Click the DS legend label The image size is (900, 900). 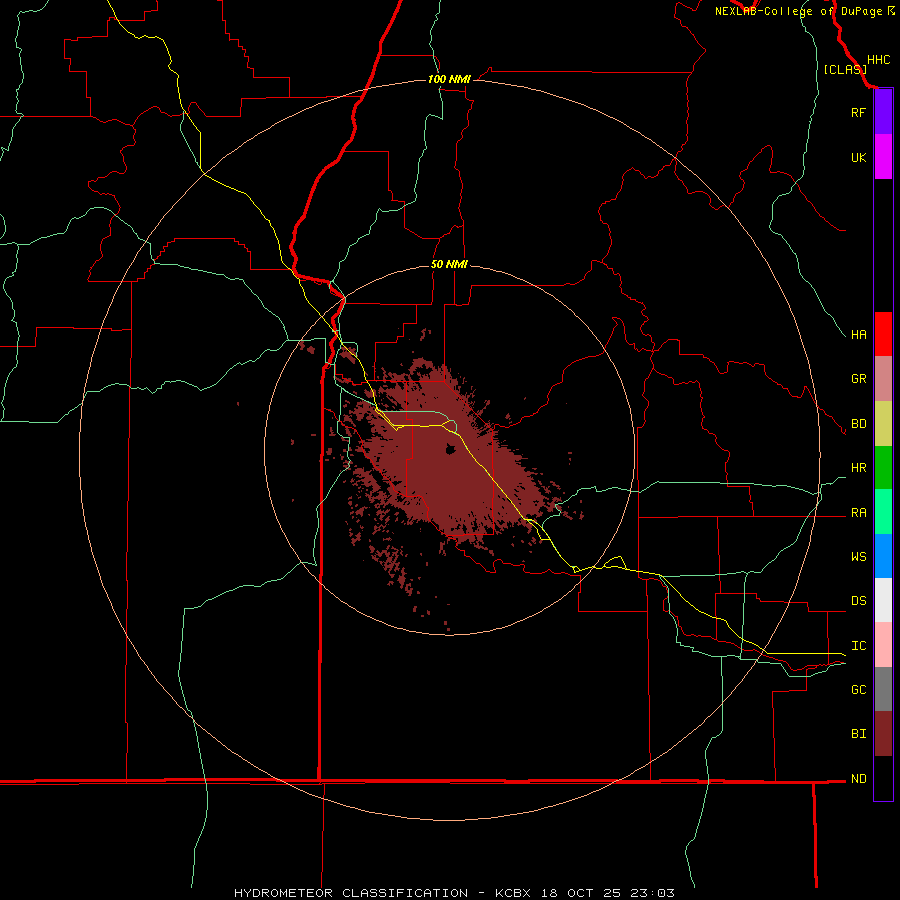[858, 600]
